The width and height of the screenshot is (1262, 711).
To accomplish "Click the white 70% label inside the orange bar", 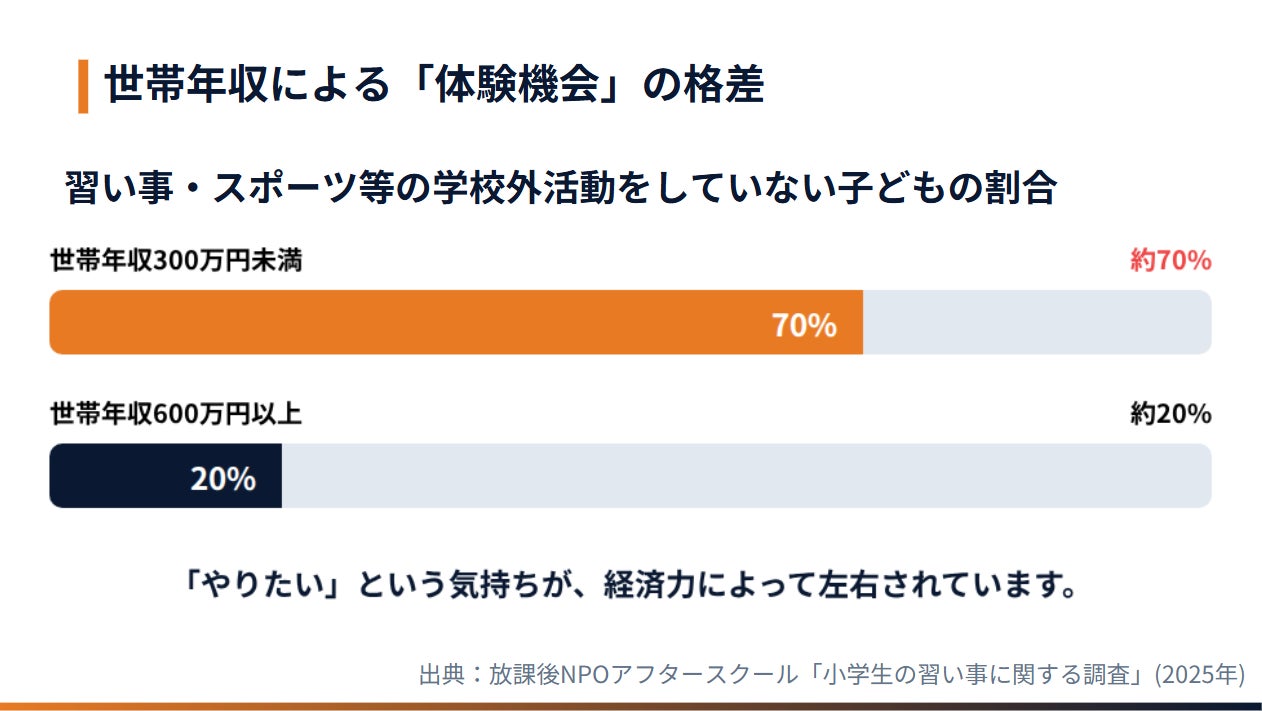I will point(803,325).
